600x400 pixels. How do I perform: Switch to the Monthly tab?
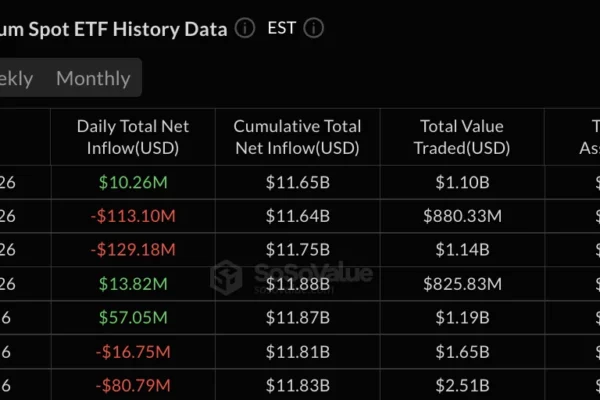point(93,78)
